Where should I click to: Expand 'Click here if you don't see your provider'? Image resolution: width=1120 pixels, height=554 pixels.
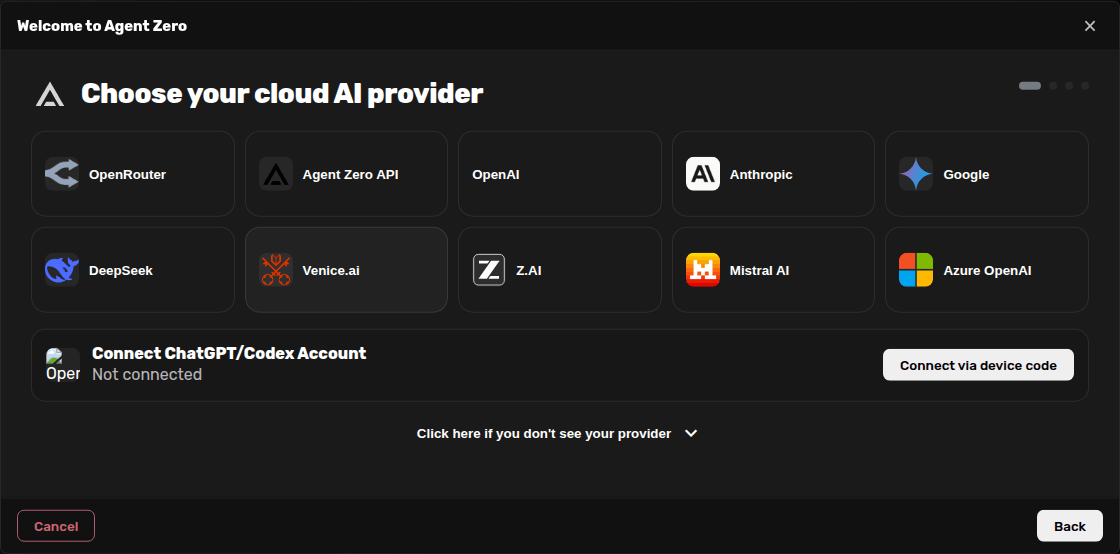pos(557,433)
